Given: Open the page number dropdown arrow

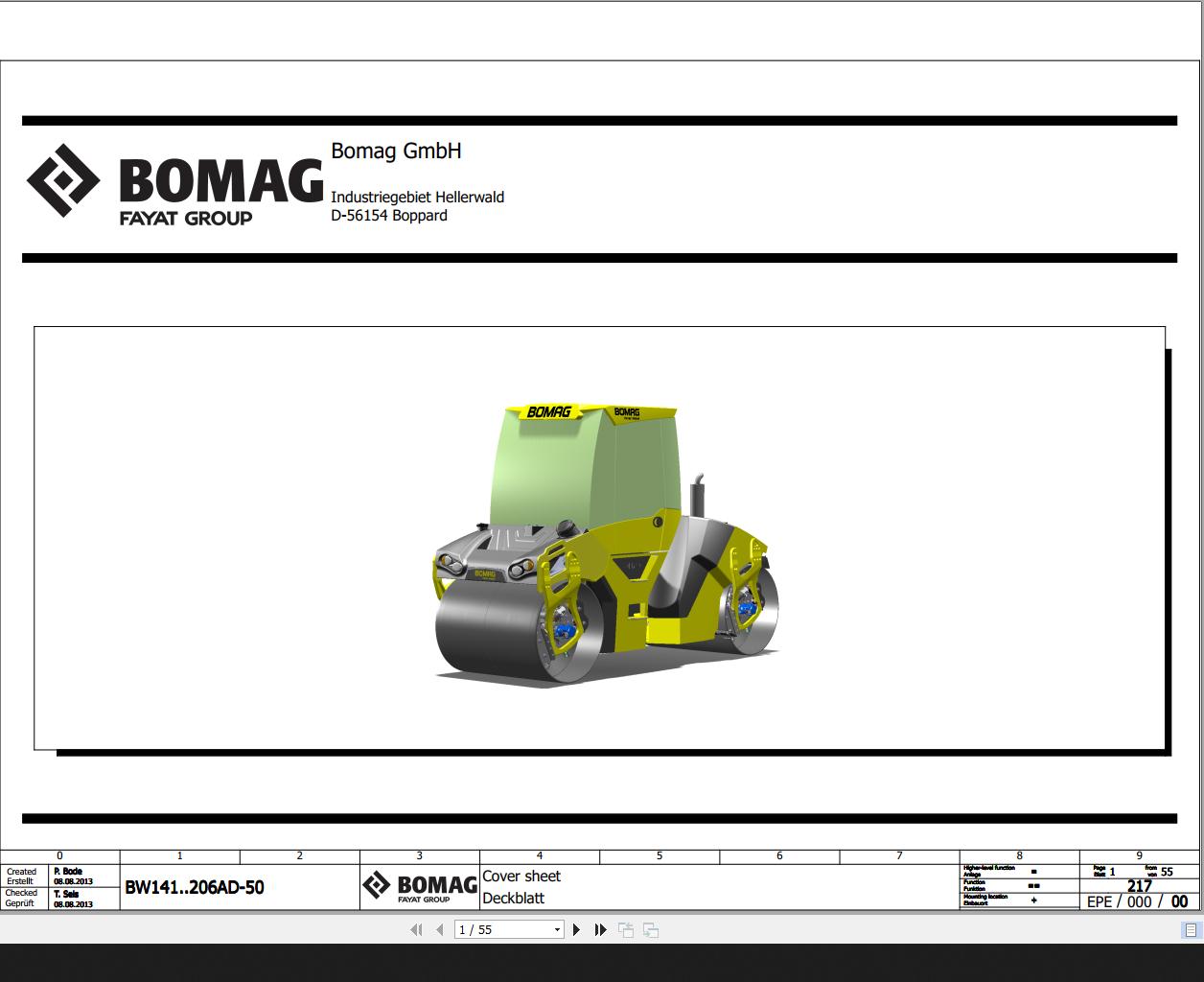Looking at the screenshot, I should [557, 929].
